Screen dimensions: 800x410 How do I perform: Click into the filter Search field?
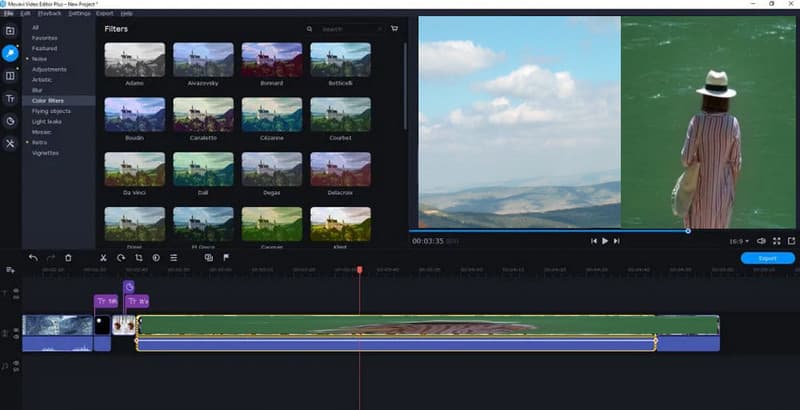pos(351,29)
